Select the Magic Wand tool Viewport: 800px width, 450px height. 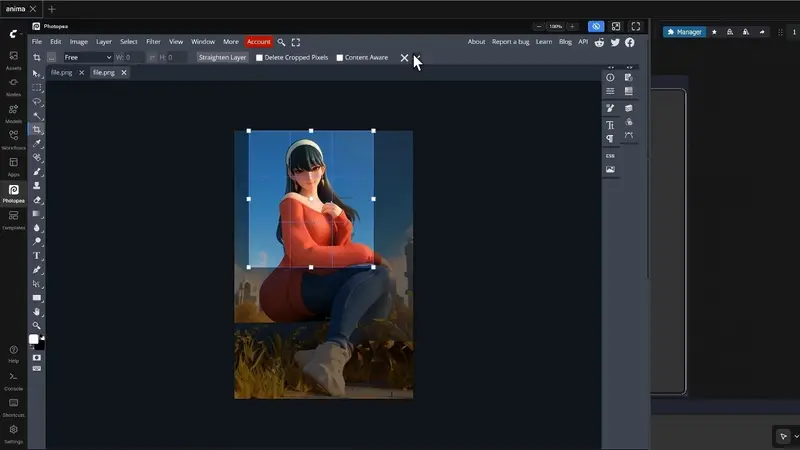tap(37, 116)
